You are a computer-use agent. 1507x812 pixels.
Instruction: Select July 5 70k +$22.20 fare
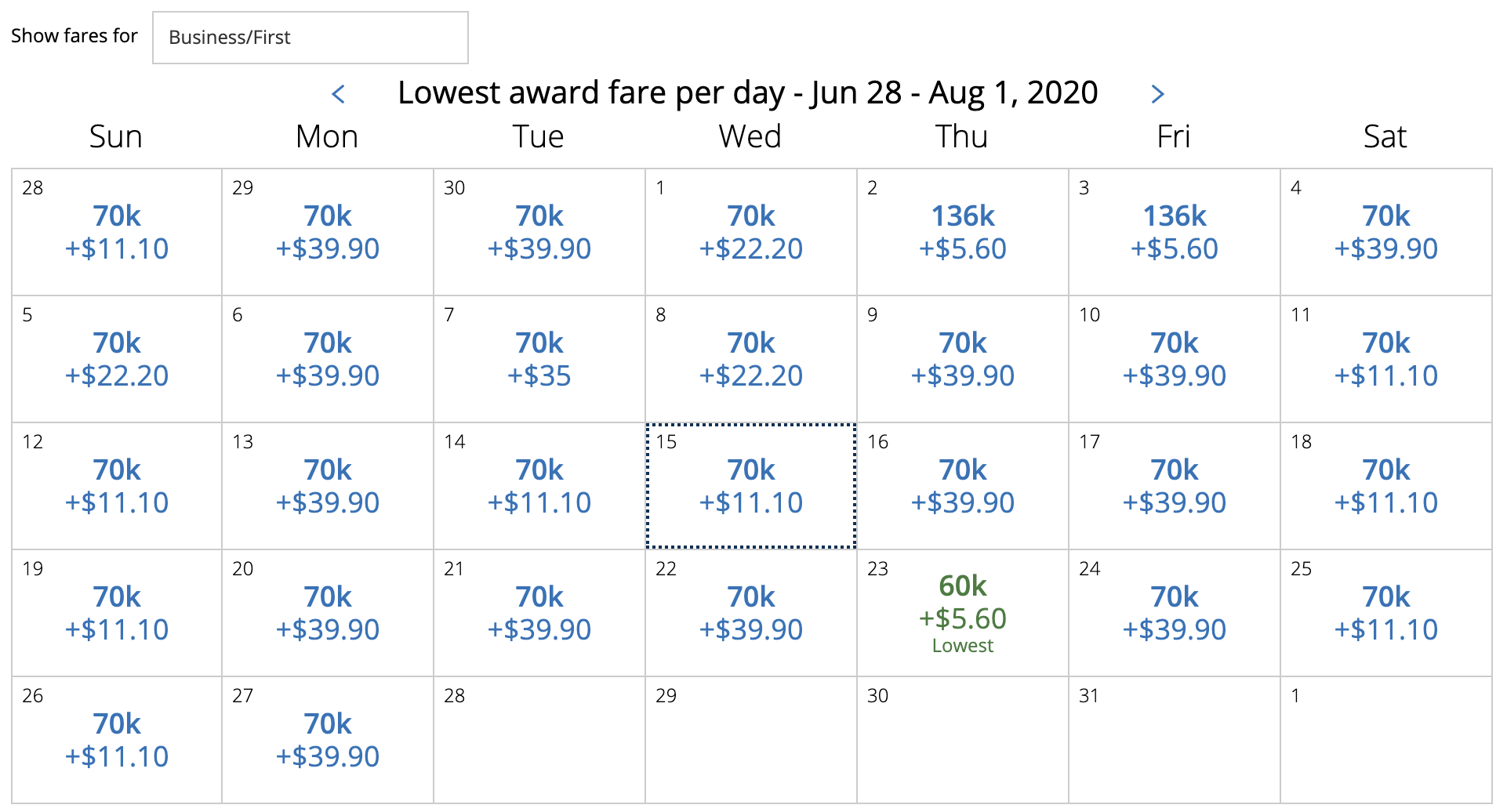pyautogui.click(x=117, y=359)
